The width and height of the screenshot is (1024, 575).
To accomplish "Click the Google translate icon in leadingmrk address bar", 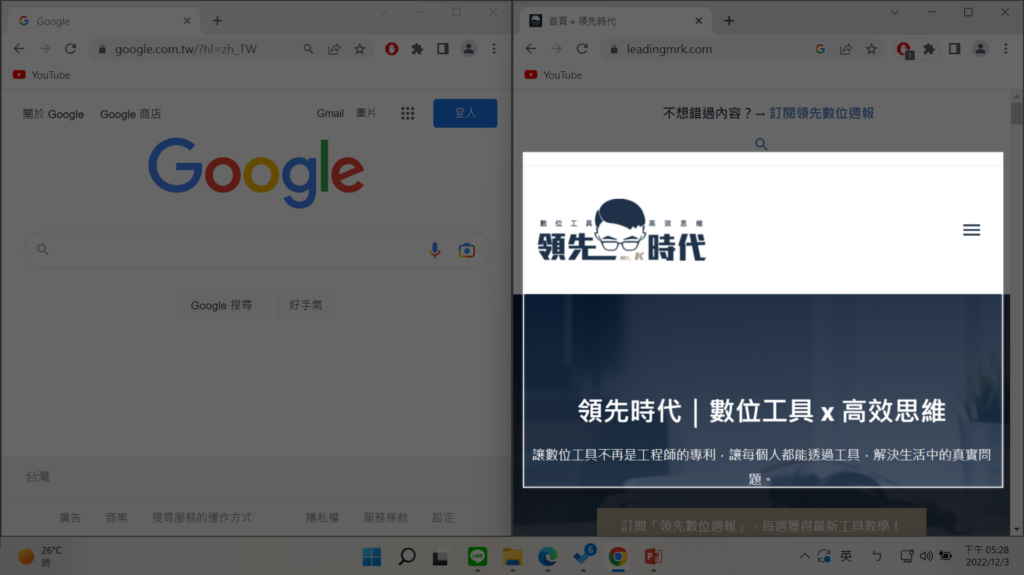I will 820,49.
